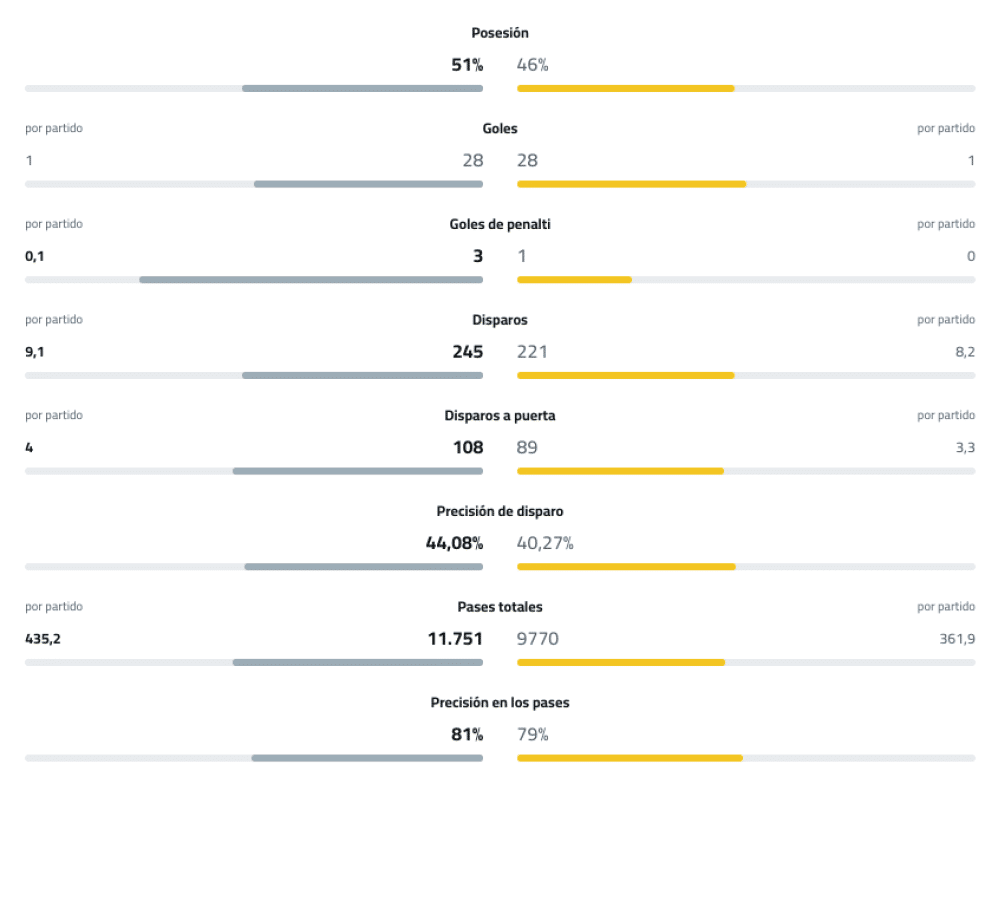Click the gray Goles bar

[368, 184]
